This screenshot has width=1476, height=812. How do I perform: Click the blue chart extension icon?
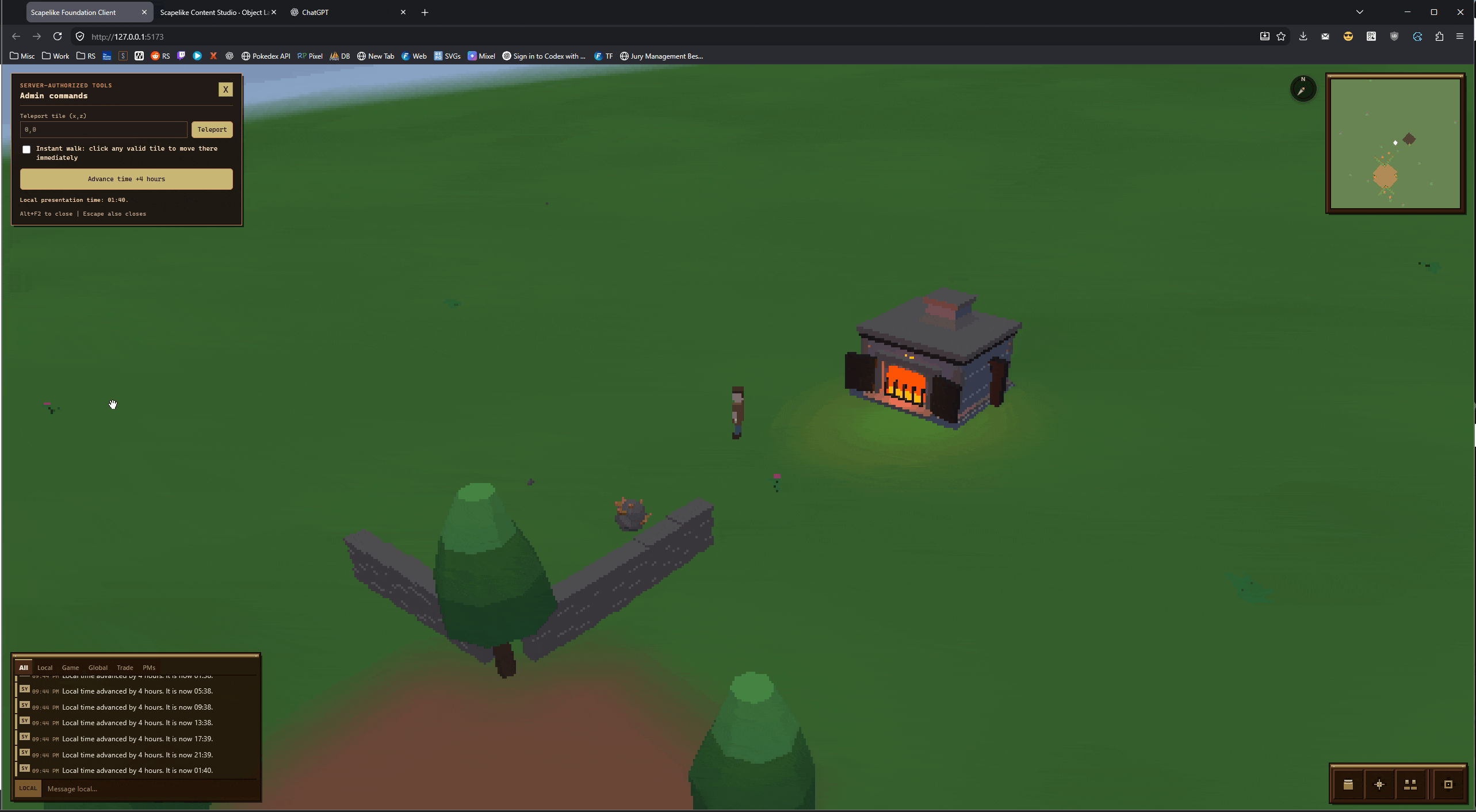1417,36
